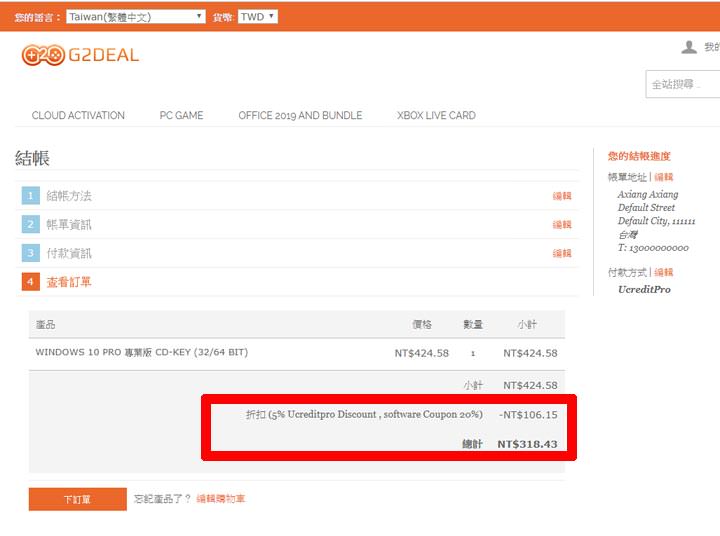Click the step 1 number badge
The image size is (720, 536).
pos(30,196)
